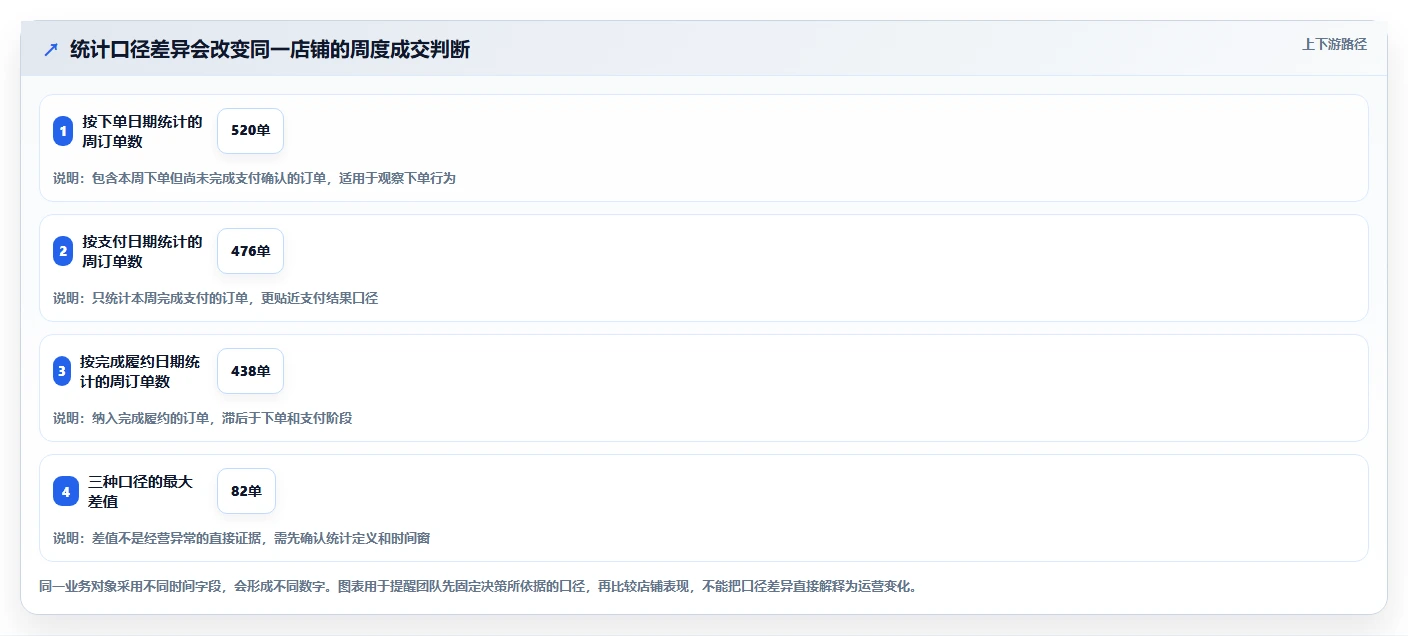Image resolution: width=1408 pixels, height=636 pixels.
Task: Click the step 1 number badge
Action: click(x=63, y=131)
